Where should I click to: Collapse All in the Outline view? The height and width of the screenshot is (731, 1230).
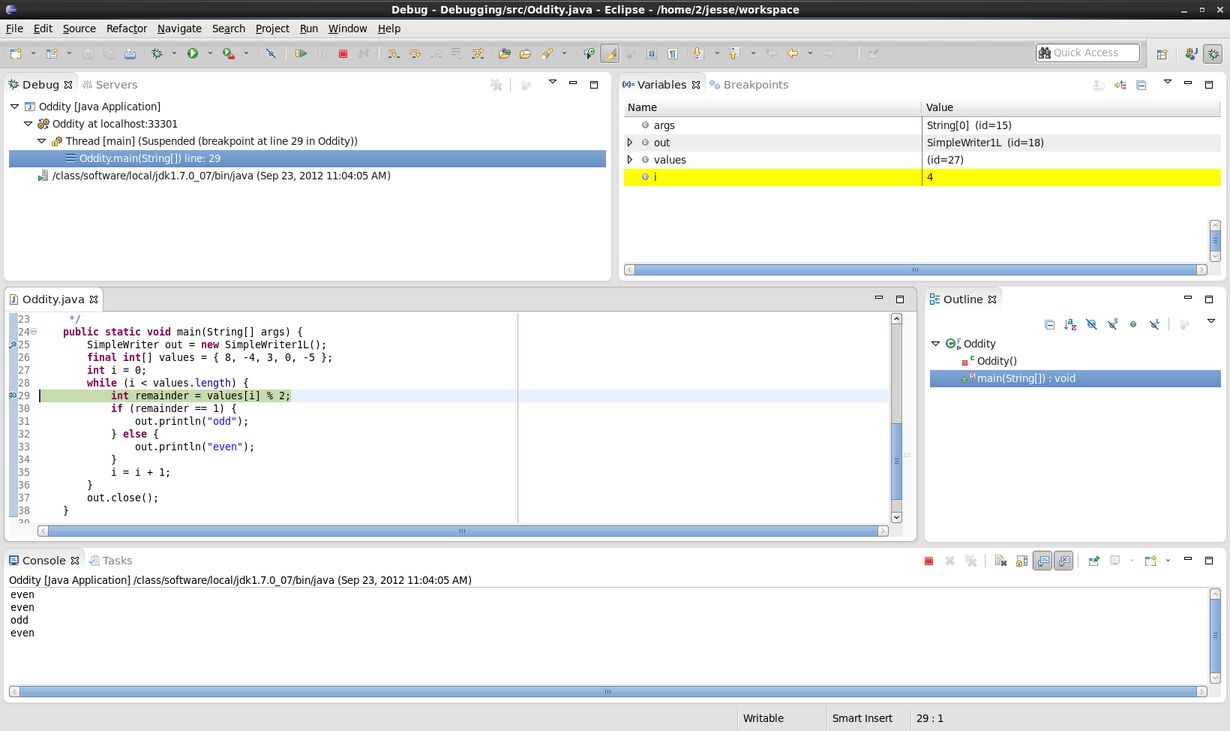coord(1050,323)
